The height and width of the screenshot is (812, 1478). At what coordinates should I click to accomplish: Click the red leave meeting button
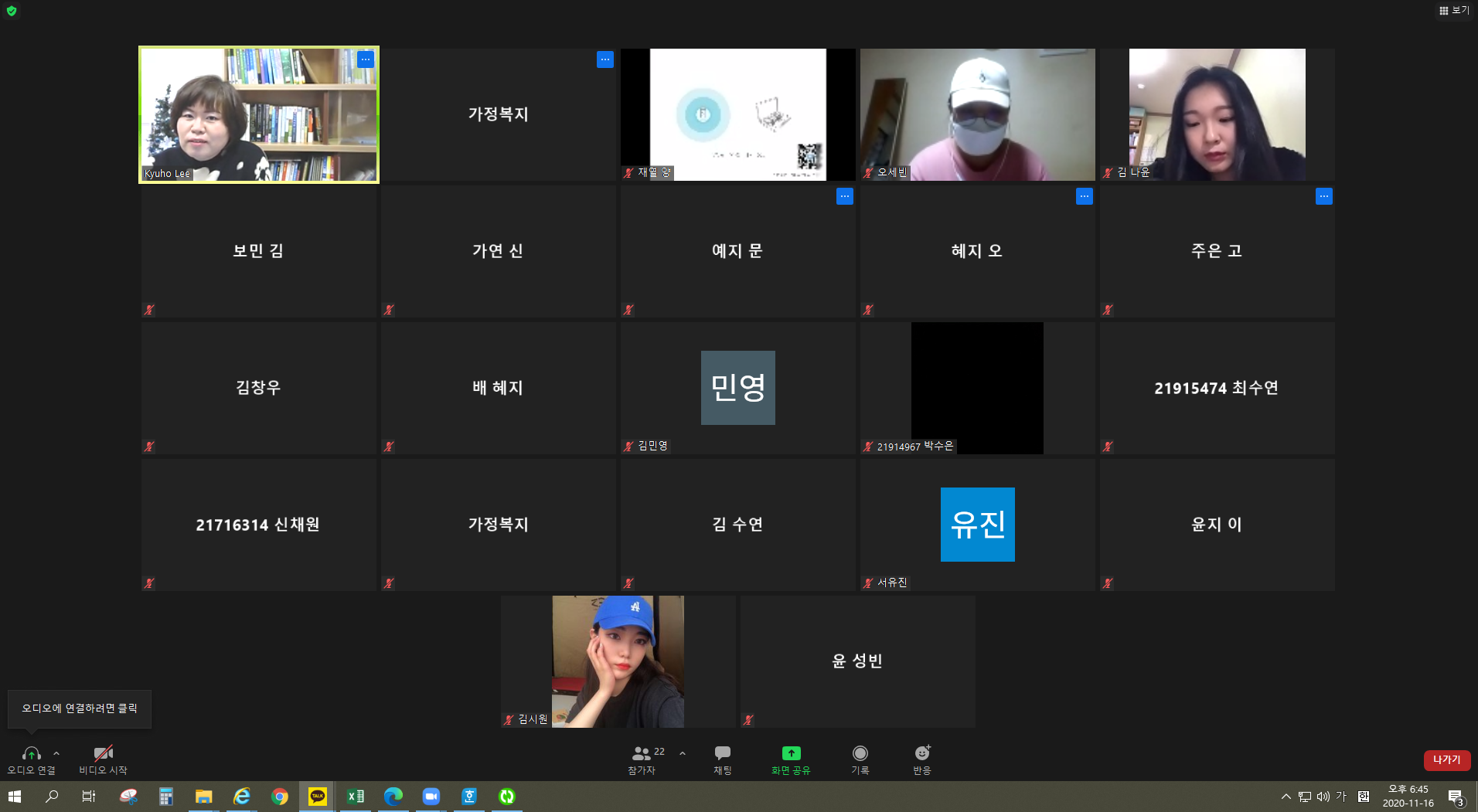(x=1446, y=759)
